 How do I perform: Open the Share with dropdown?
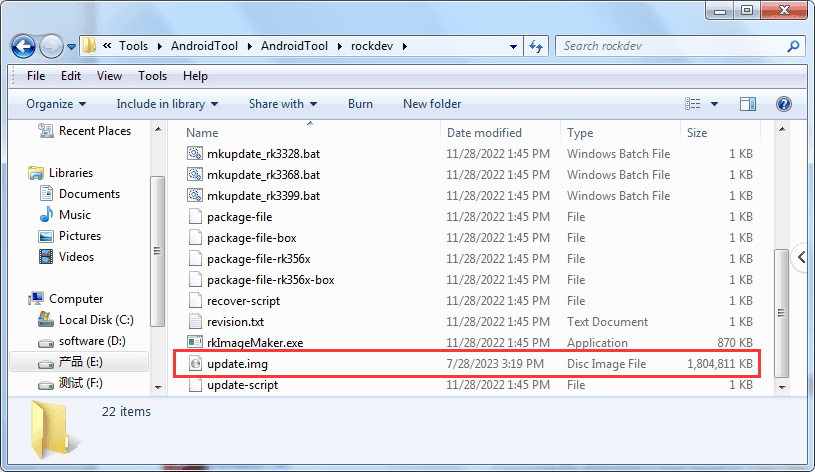pos(283,104)
